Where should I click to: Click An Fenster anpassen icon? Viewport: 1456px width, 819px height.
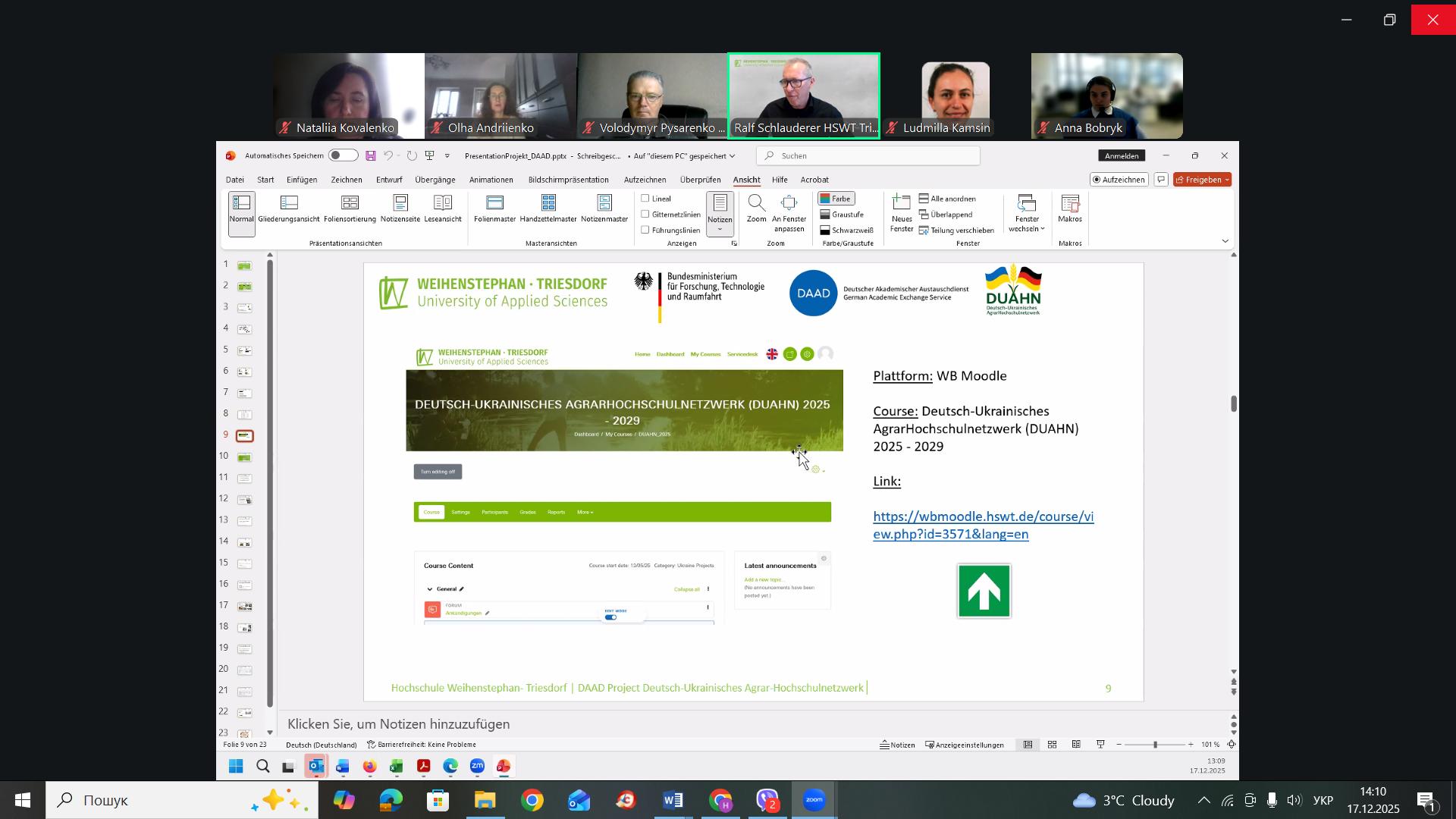[789, 203]
